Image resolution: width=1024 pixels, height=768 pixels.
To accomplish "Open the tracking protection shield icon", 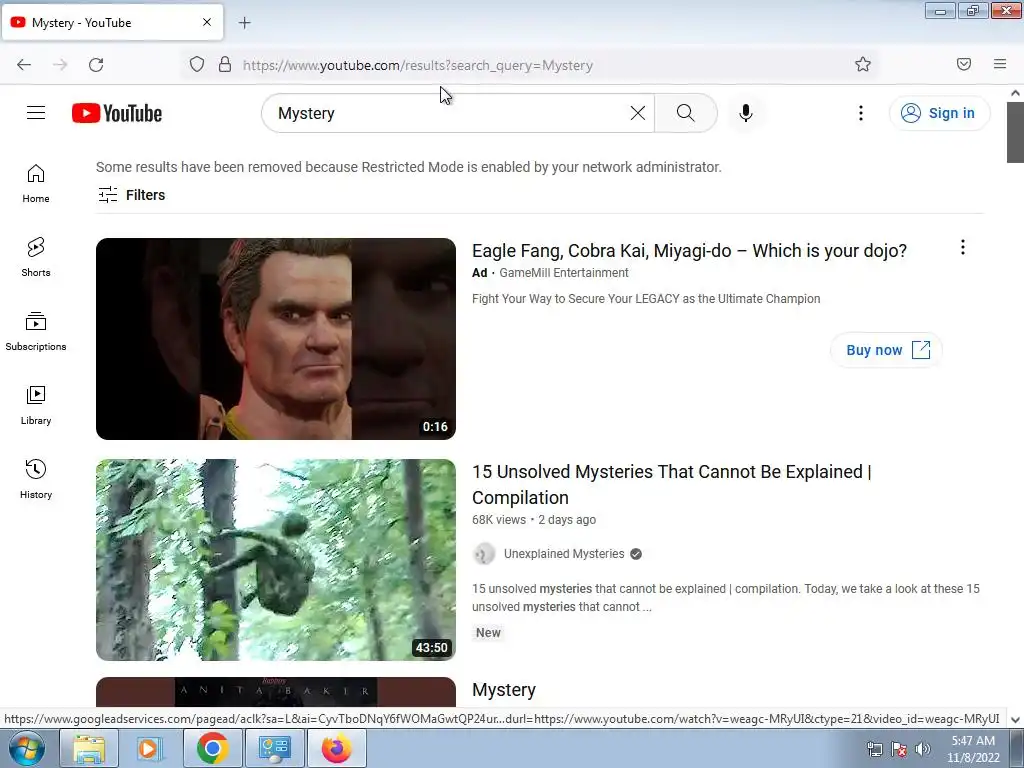I will click(x=197, y=64).
